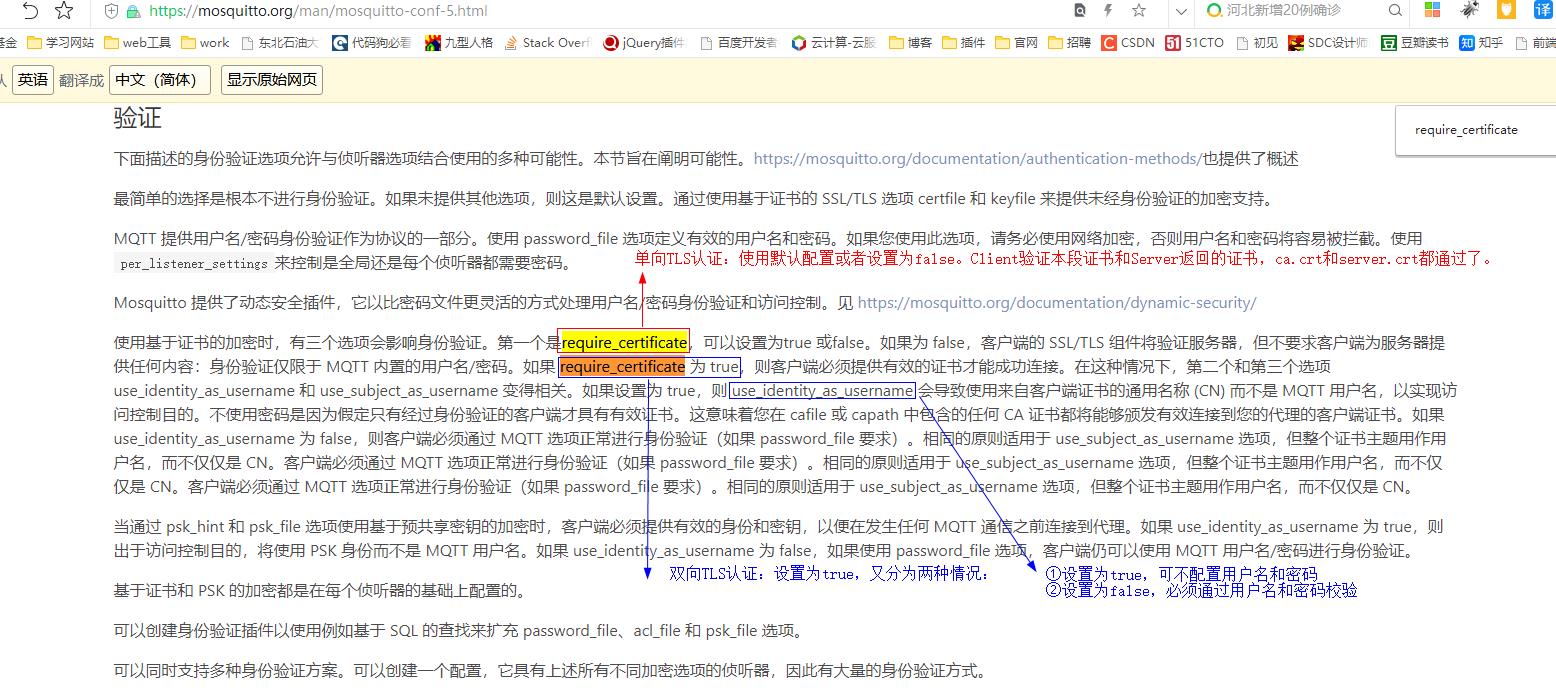The width and height of the screenshot is (1556, 698).
Task: Open the web工具 bookmark folder
Action: [x=137, y=42]
